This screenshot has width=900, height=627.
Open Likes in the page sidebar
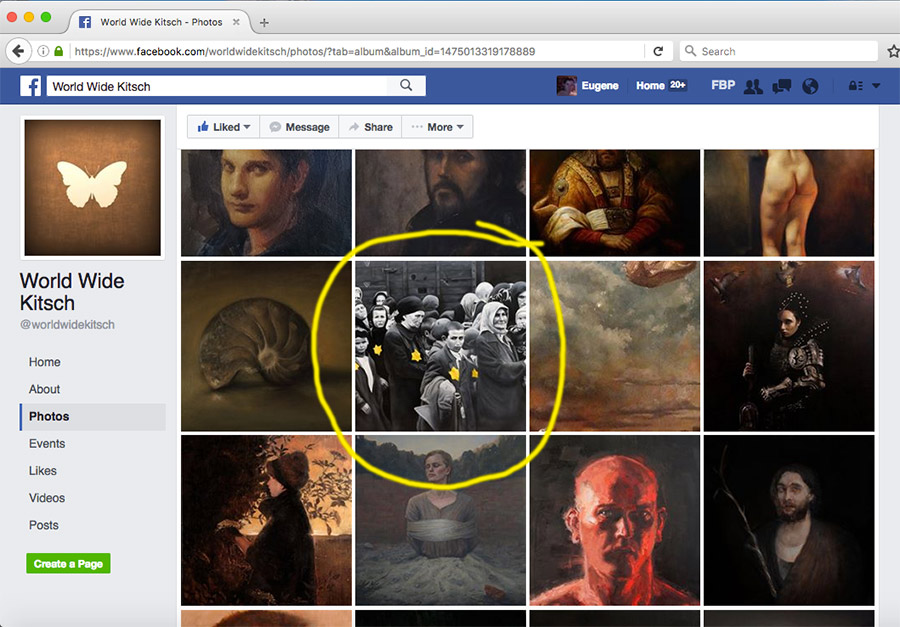(42, 470)
